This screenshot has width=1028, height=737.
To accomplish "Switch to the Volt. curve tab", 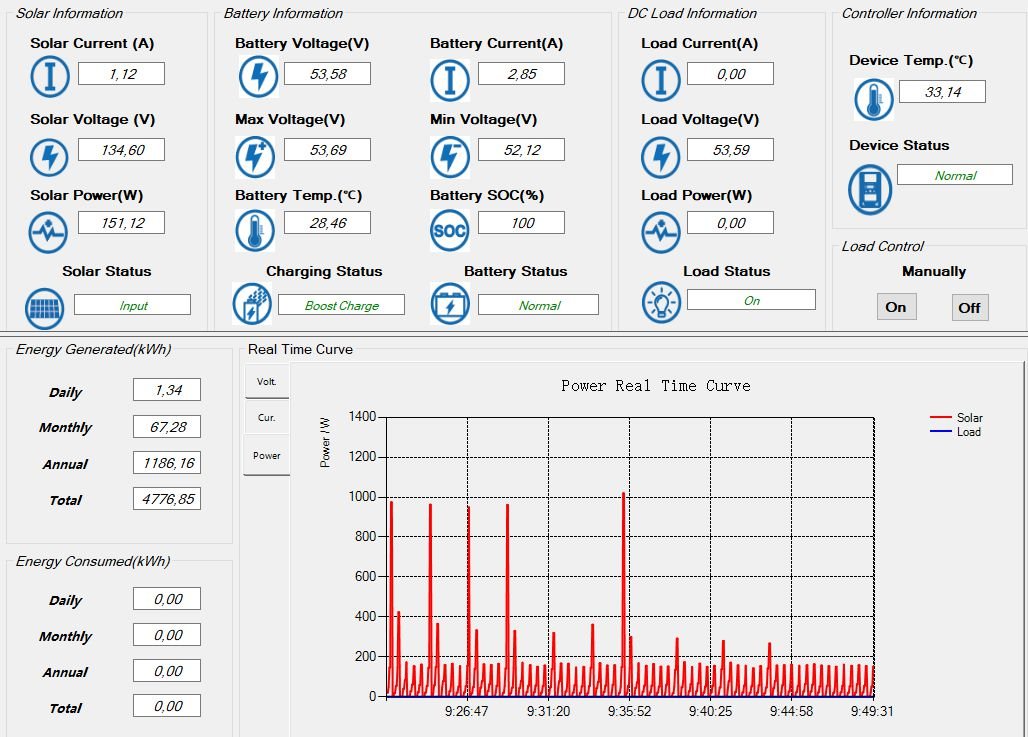I will [x=266, y=381].
